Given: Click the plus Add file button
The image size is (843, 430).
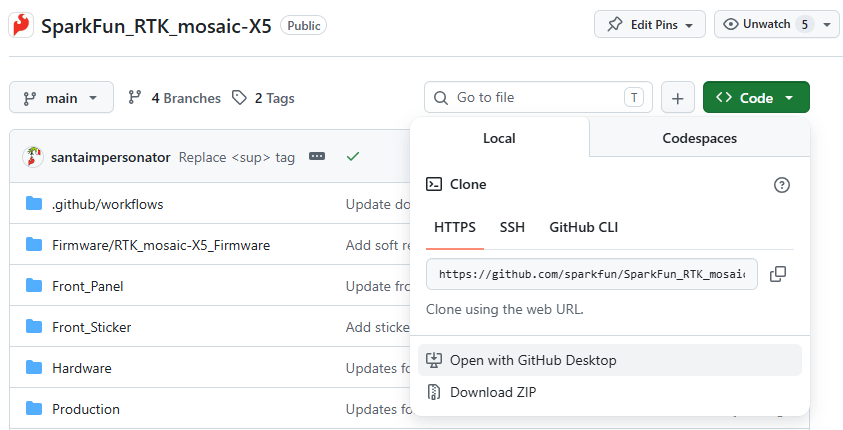Looking at the screenshot, I should [x=677, y=97].
